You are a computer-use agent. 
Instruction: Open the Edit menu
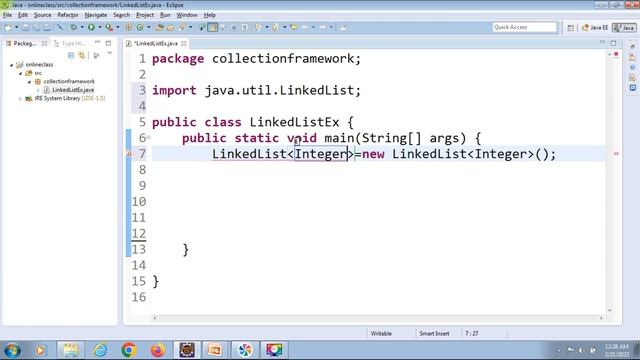point(23,15)
